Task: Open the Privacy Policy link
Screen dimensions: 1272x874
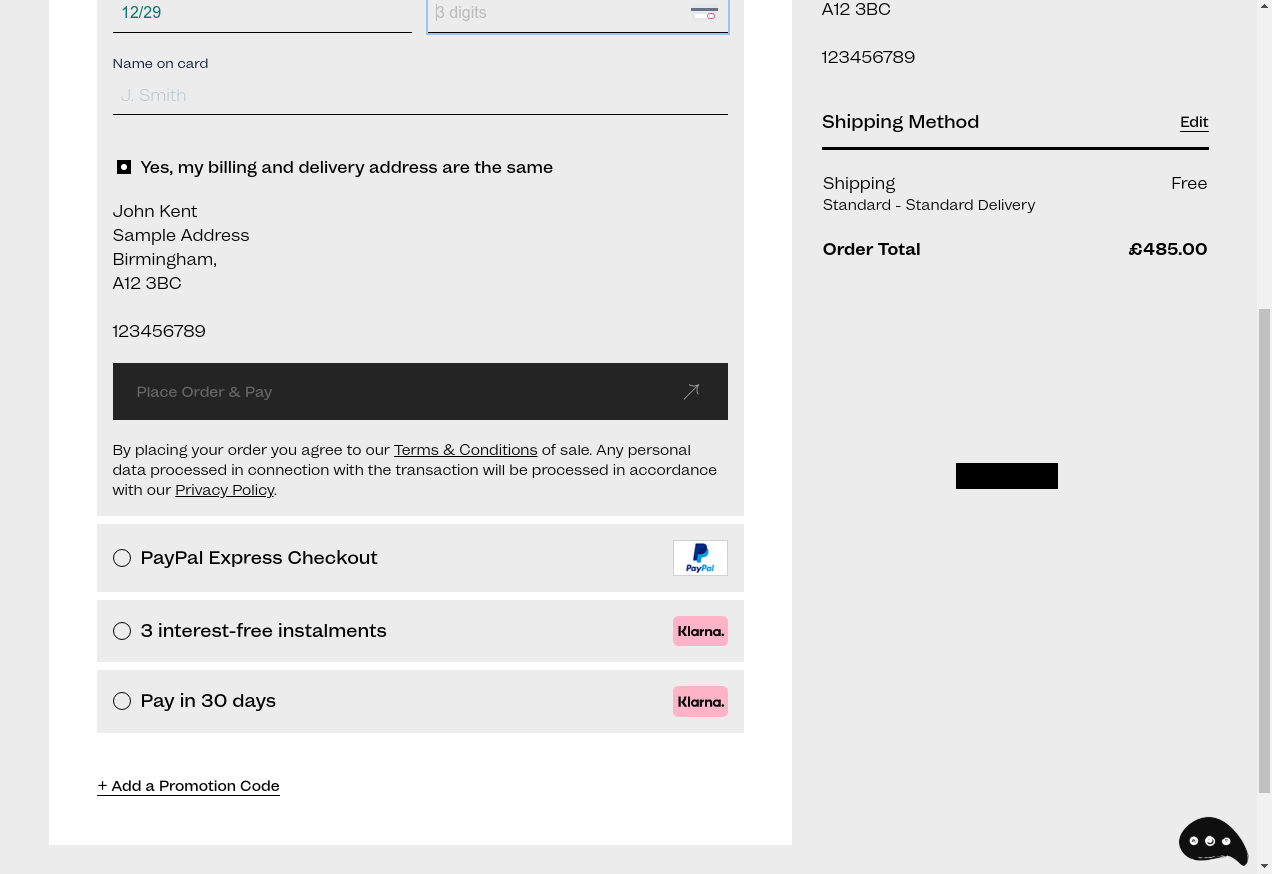Action: point(225,490)
